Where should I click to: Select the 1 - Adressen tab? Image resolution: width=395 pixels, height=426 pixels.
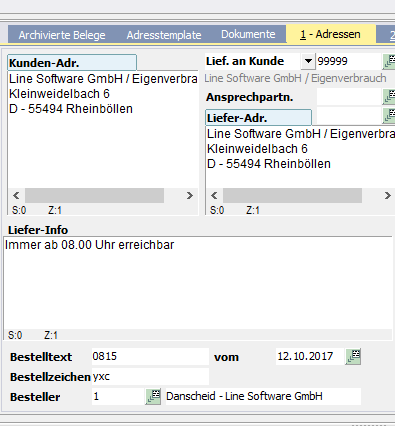(331, 34)
